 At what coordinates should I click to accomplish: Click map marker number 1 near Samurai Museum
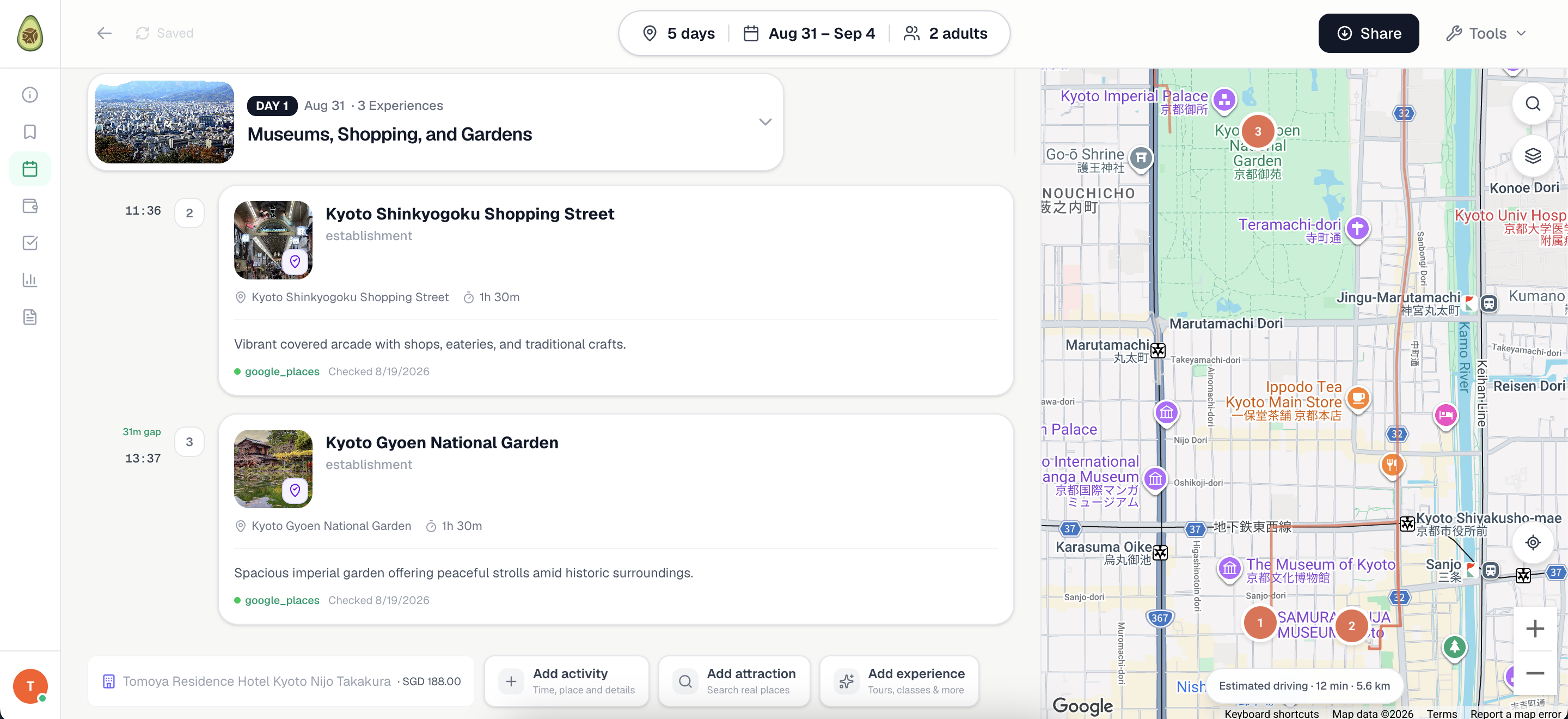point(1260,623)
